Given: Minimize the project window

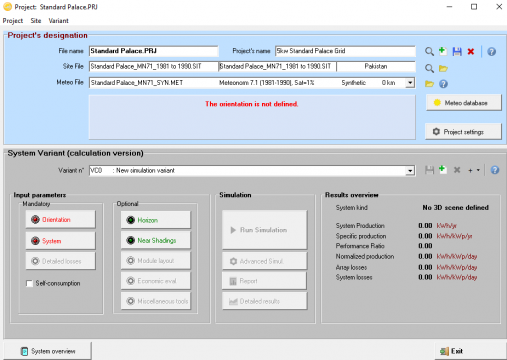Looking at the screenshot, I should [x=449, y=7].
